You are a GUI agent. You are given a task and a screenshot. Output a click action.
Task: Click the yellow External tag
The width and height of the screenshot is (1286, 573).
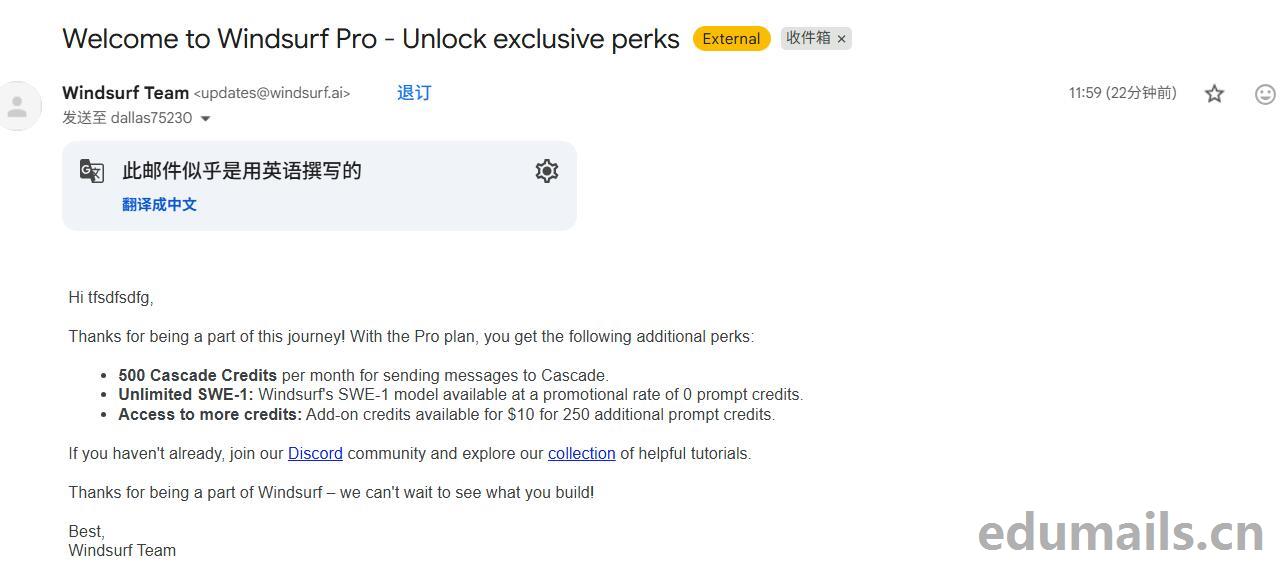pyautogui.click(x=731, y=39)
